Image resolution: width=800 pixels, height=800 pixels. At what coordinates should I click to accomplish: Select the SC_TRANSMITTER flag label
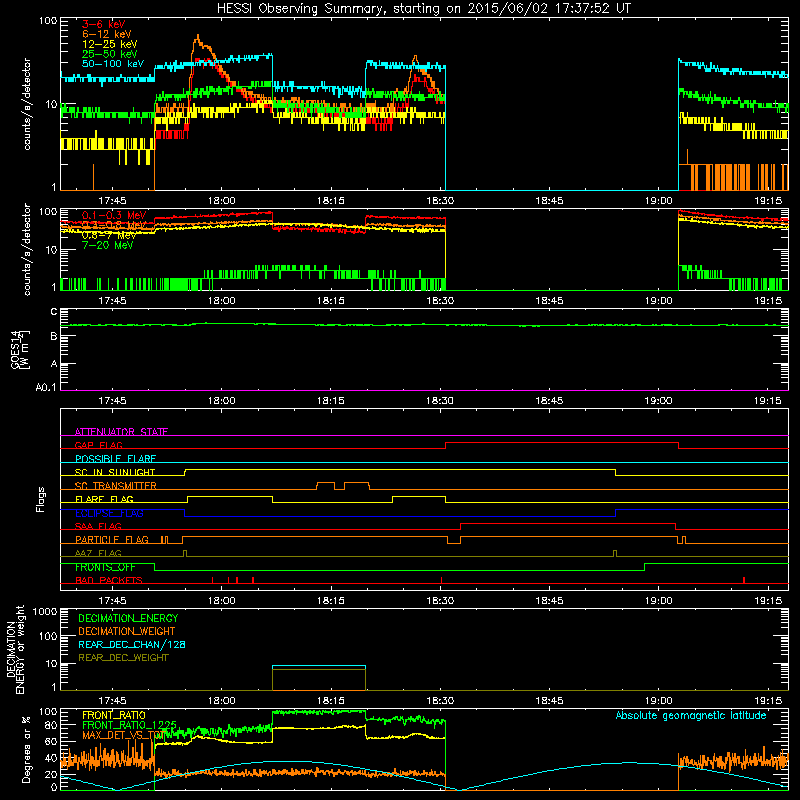point(116,486)
